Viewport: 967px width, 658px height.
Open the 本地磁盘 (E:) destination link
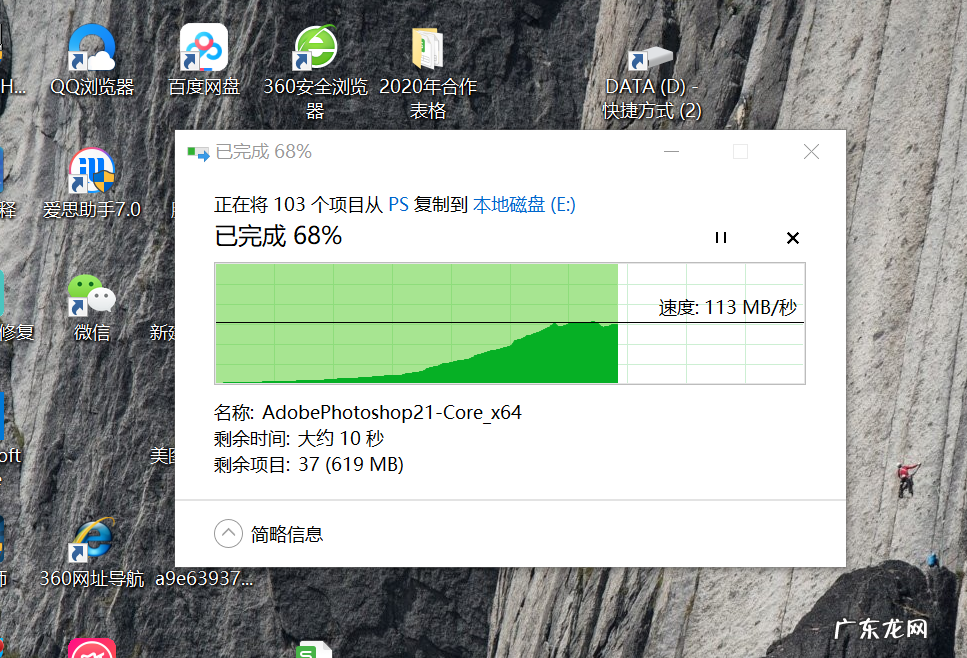pos(527,203)
